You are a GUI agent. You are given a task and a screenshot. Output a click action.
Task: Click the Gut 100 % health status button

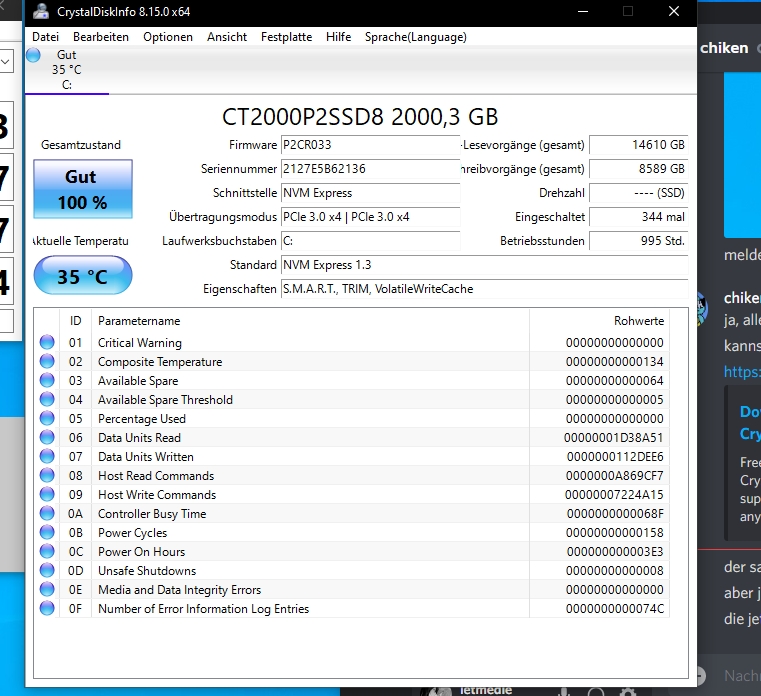coord(83,189)
